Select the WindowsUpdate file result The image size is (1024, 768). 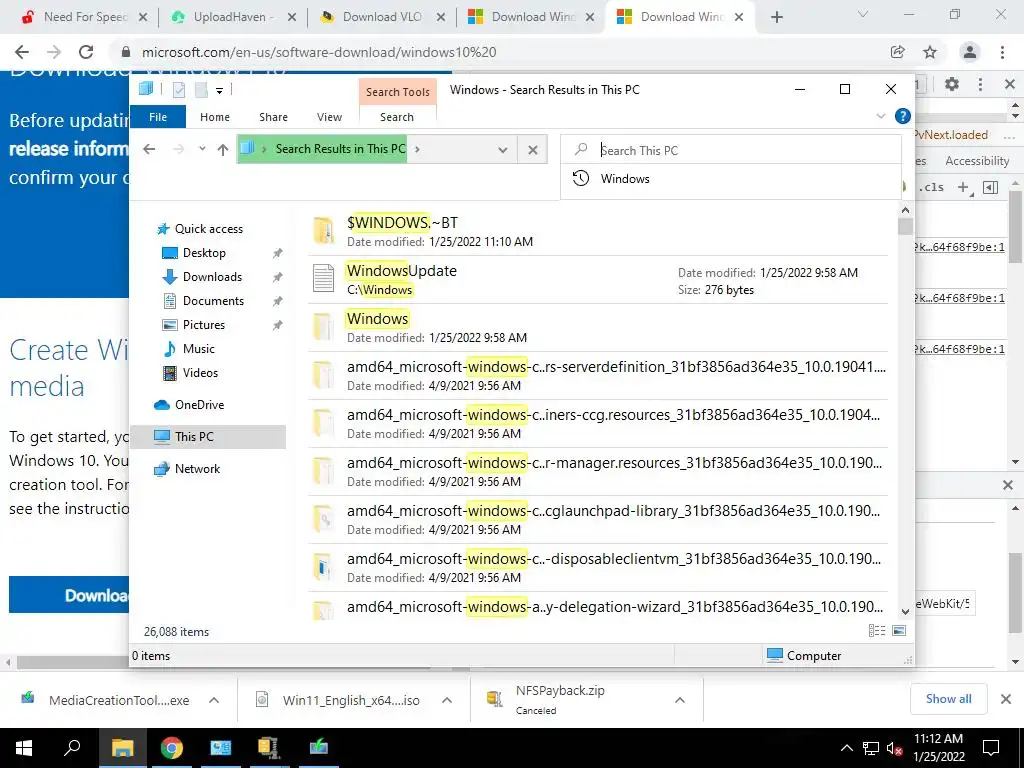[598, 280]
